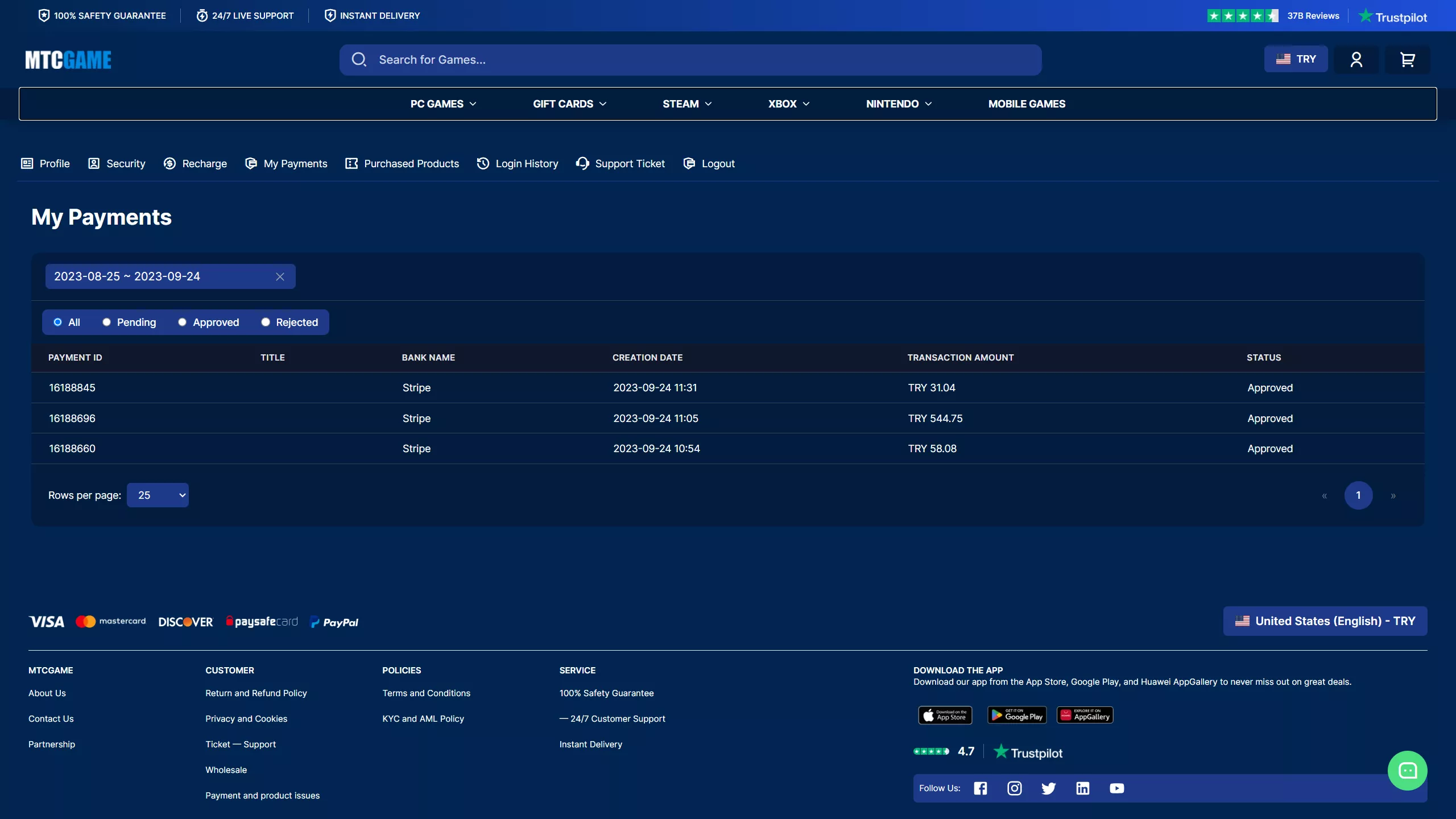Open the KYC and AML Policy link

click(423, 719)
